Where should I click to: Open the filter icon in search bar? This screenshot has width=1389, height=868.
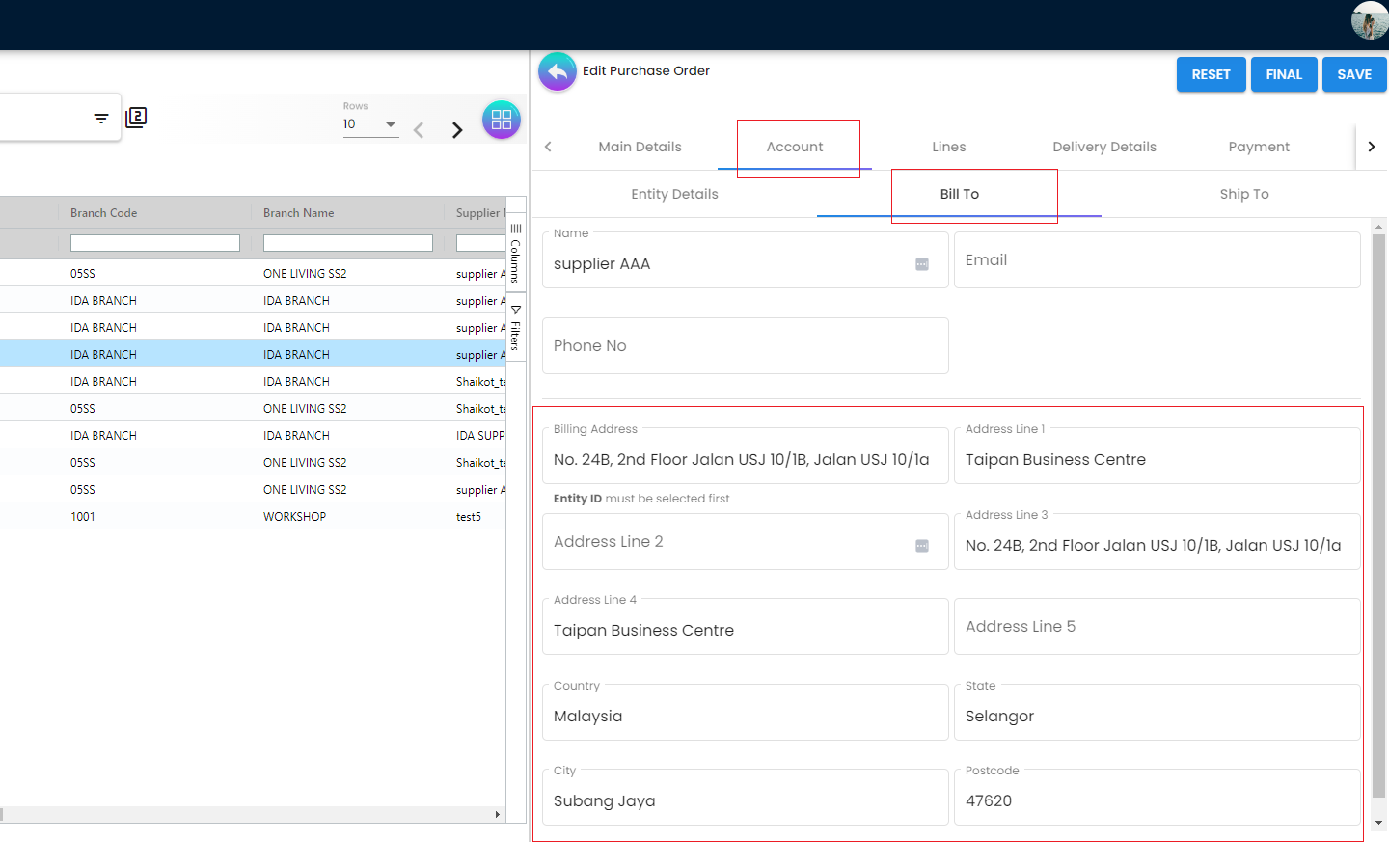point(101,119)
